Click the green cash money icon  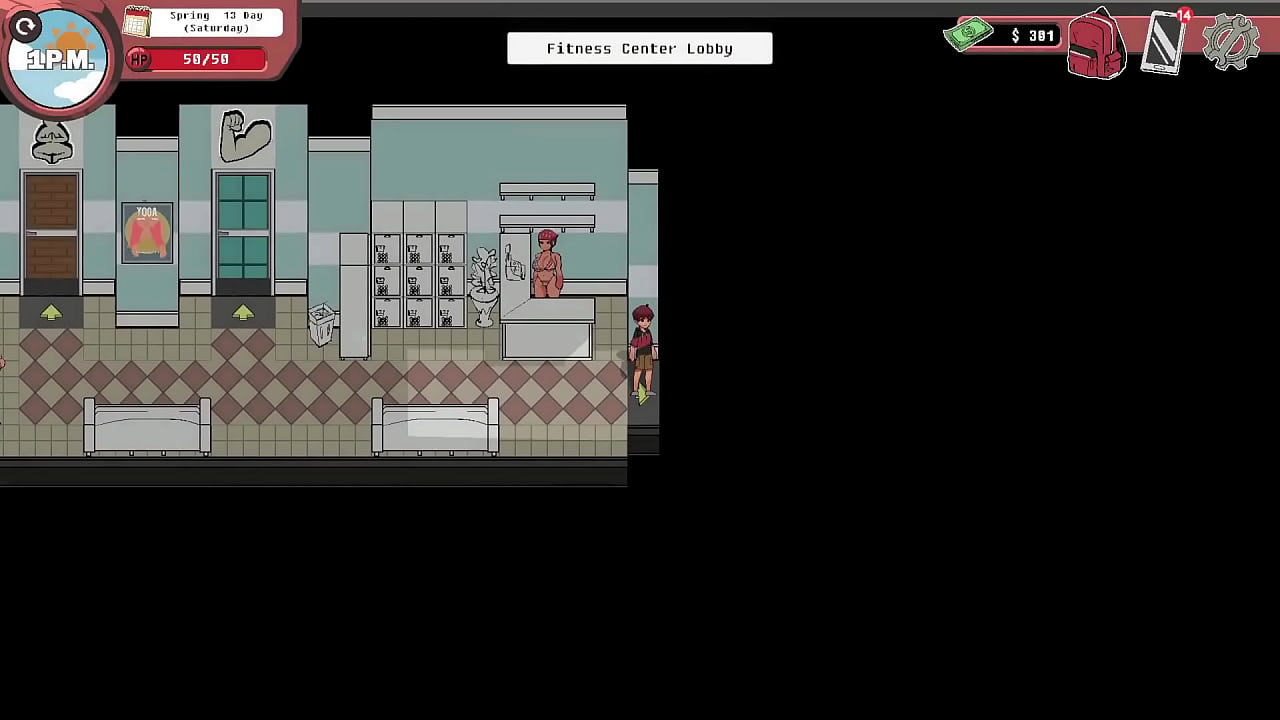pyautogui.click(x=968, y=35)
